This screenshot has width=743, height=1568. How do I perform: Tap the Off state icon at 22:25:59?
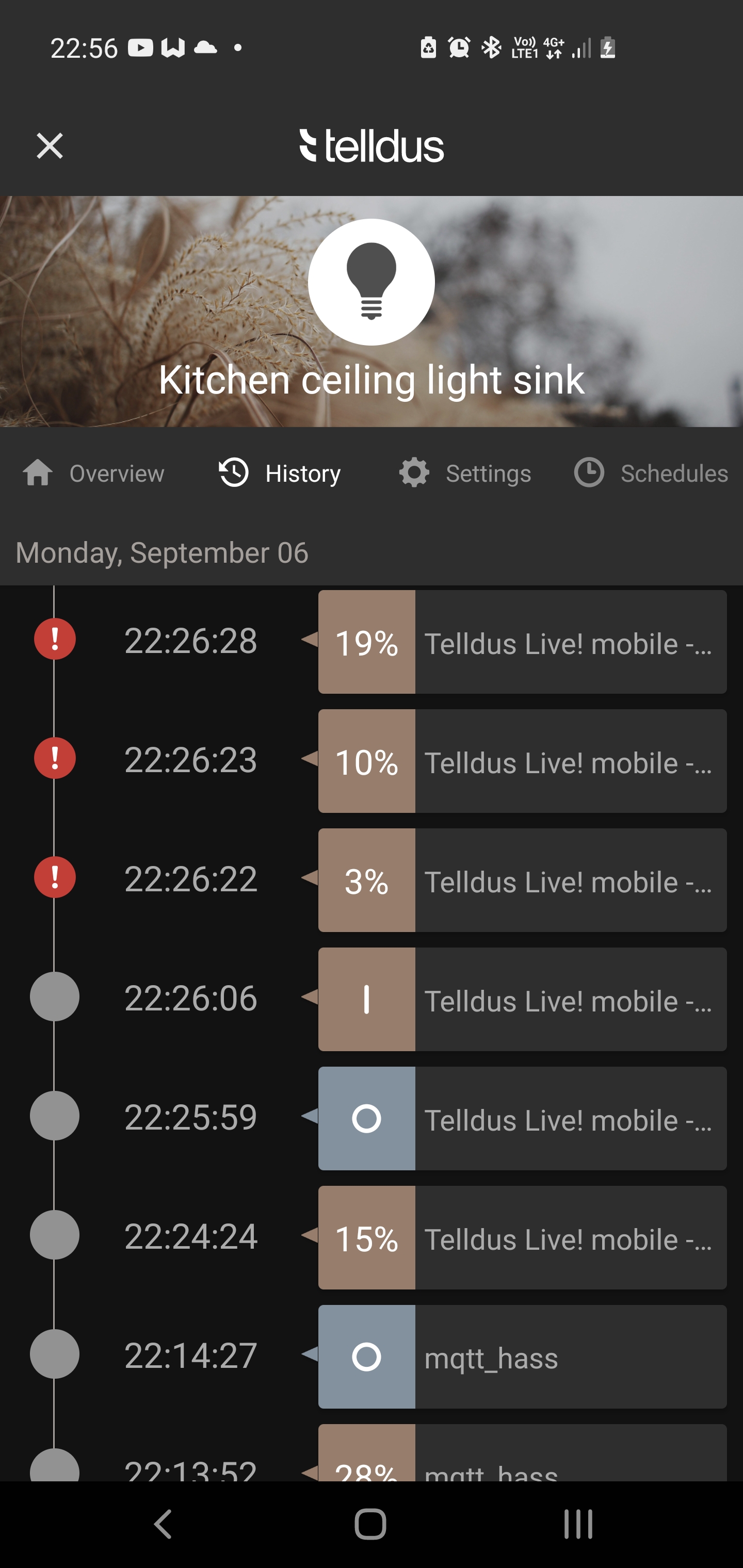coord(367,1119)
